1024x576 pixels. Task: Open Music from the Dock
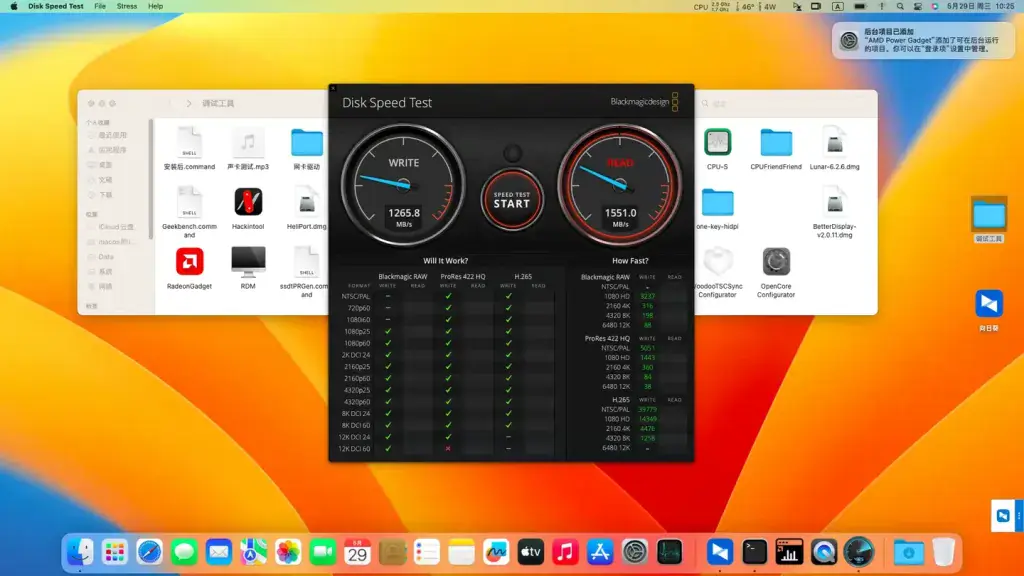coord(566,552)
